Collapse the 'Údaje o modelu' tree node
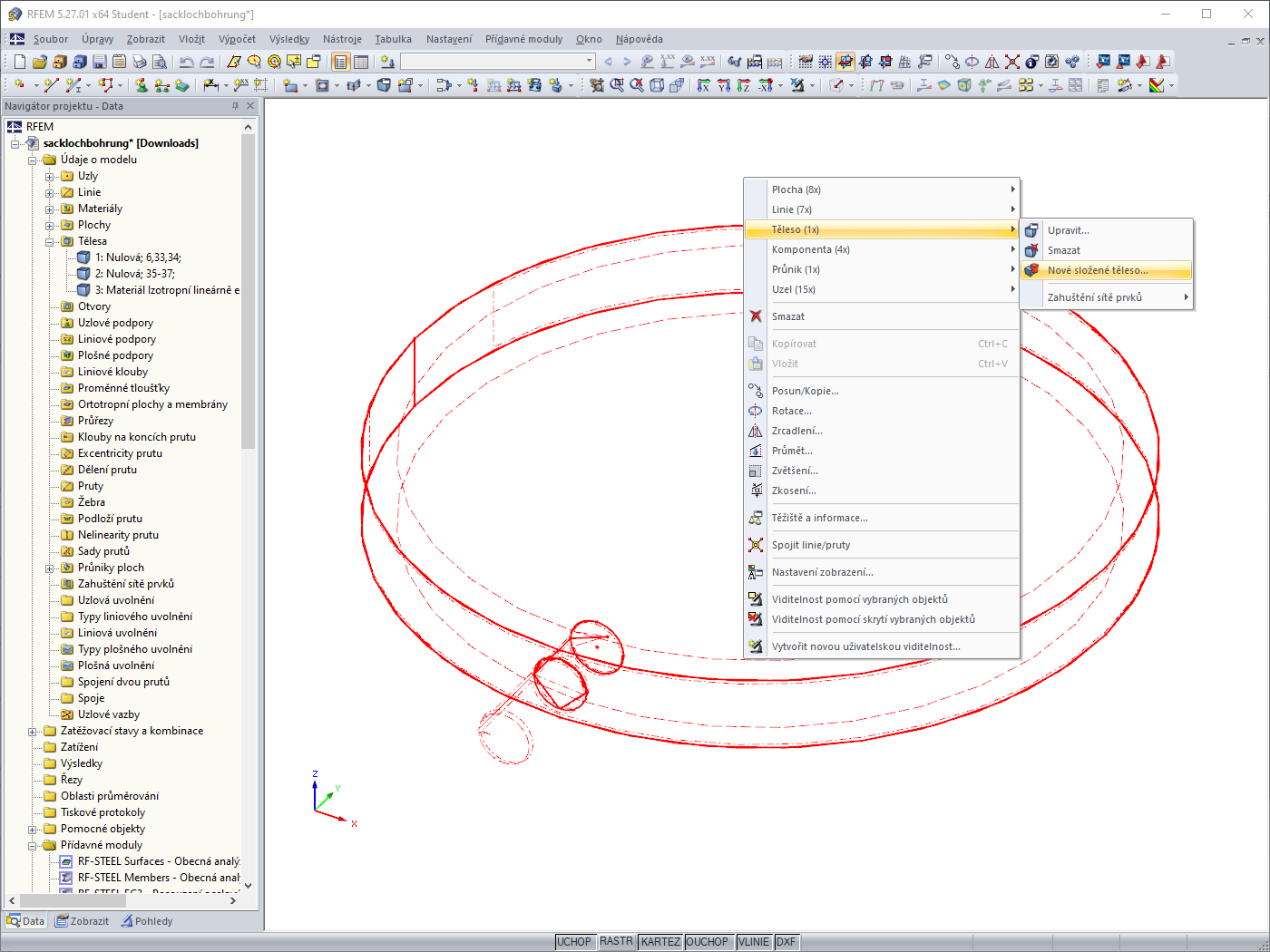Image resolution: width=1270 pixels, height=952 pixels. (33, 160)
